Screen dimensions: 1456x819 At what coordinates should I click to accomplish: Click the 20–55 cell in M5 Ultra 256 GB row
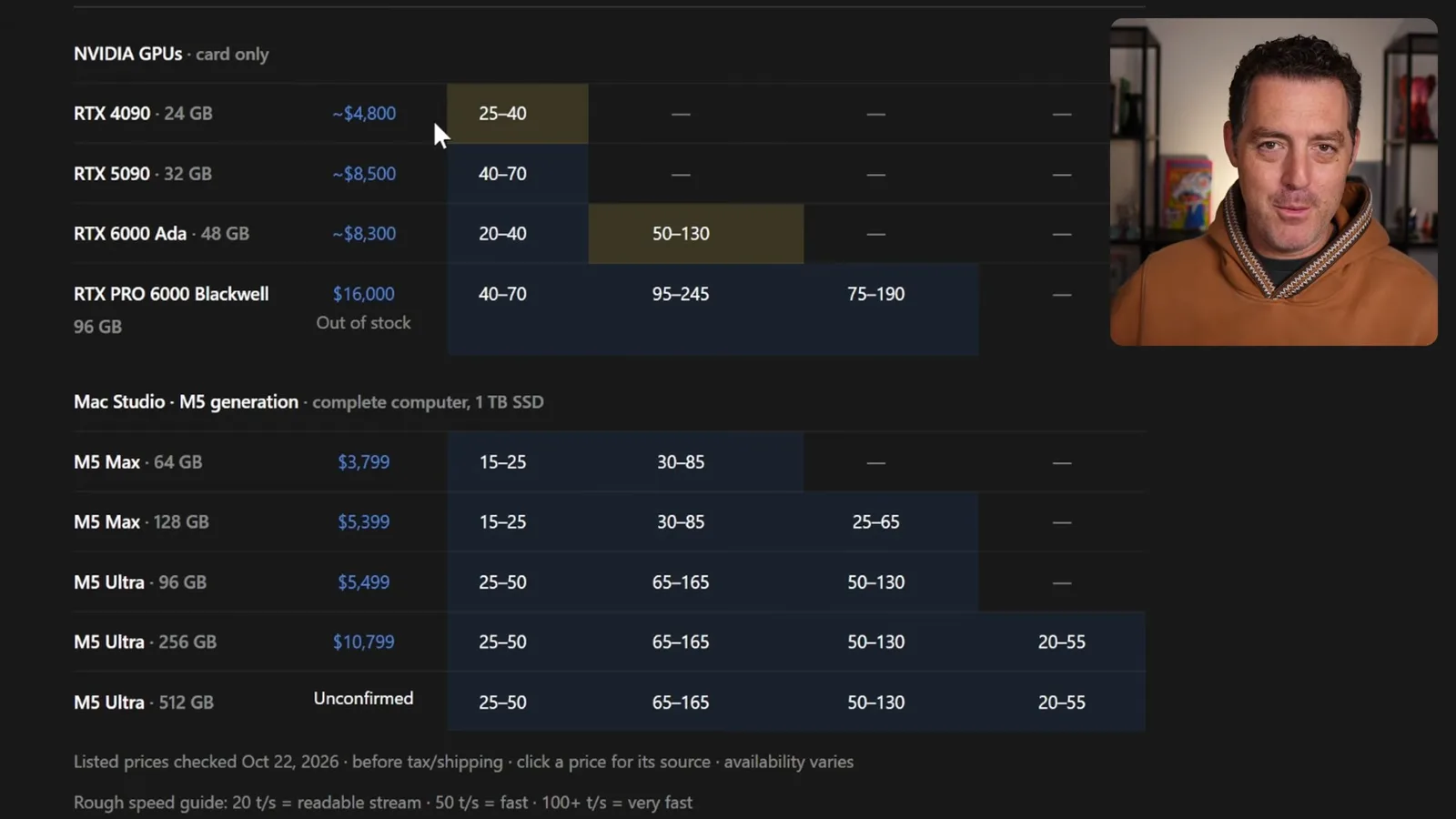pyautogui.click(x=1062, y=642)
